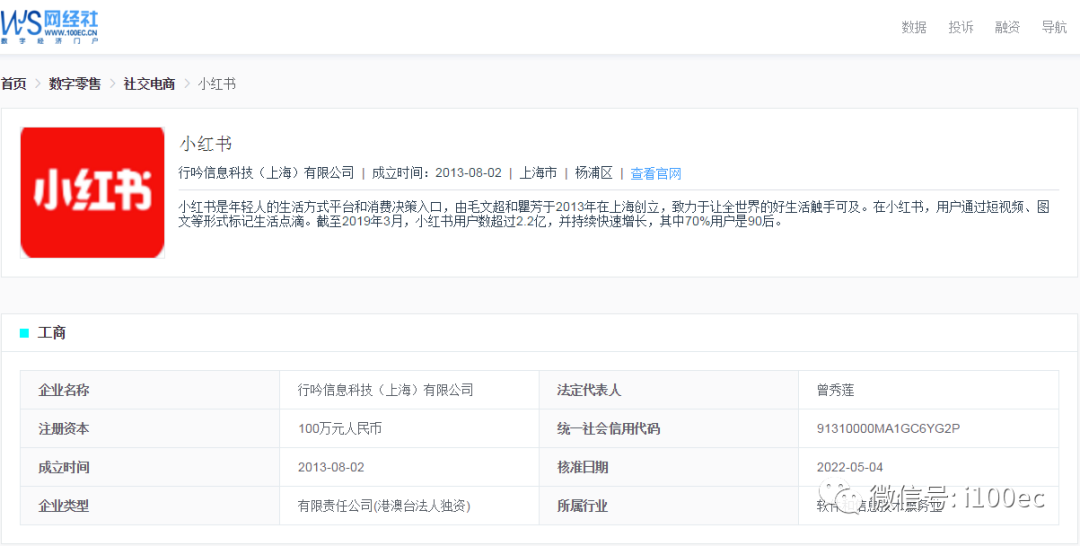Click credit code 91310000MA1GC6YG2P

(x=889, y=429)
